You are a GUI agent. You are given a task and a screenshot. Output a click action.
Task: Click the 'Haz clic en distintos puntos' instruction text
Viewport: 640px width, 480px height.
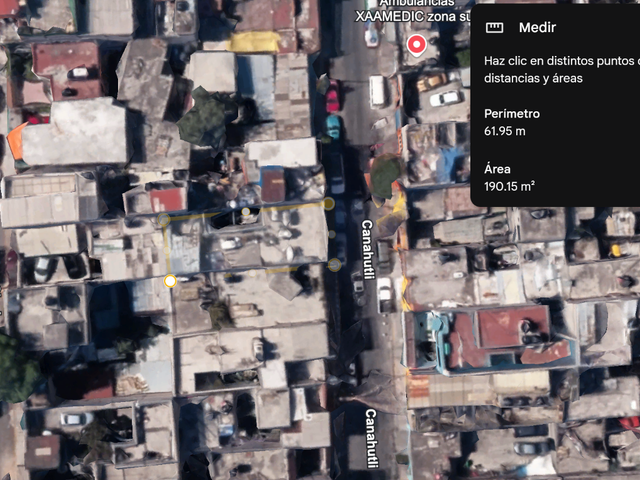[x=562, y=69]
